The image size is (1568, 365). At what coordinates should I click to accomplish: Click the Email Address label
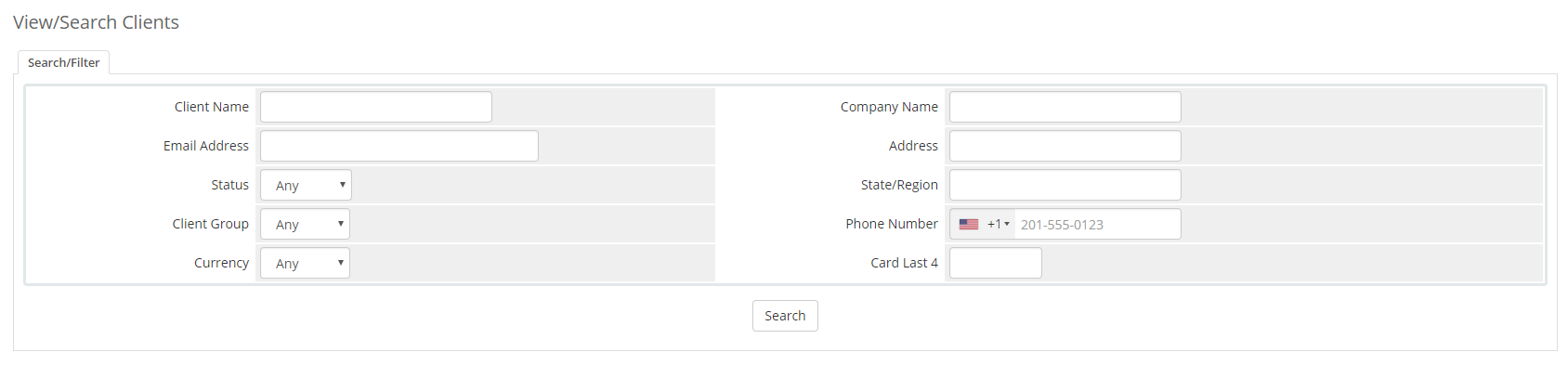[x=206, y=146]
